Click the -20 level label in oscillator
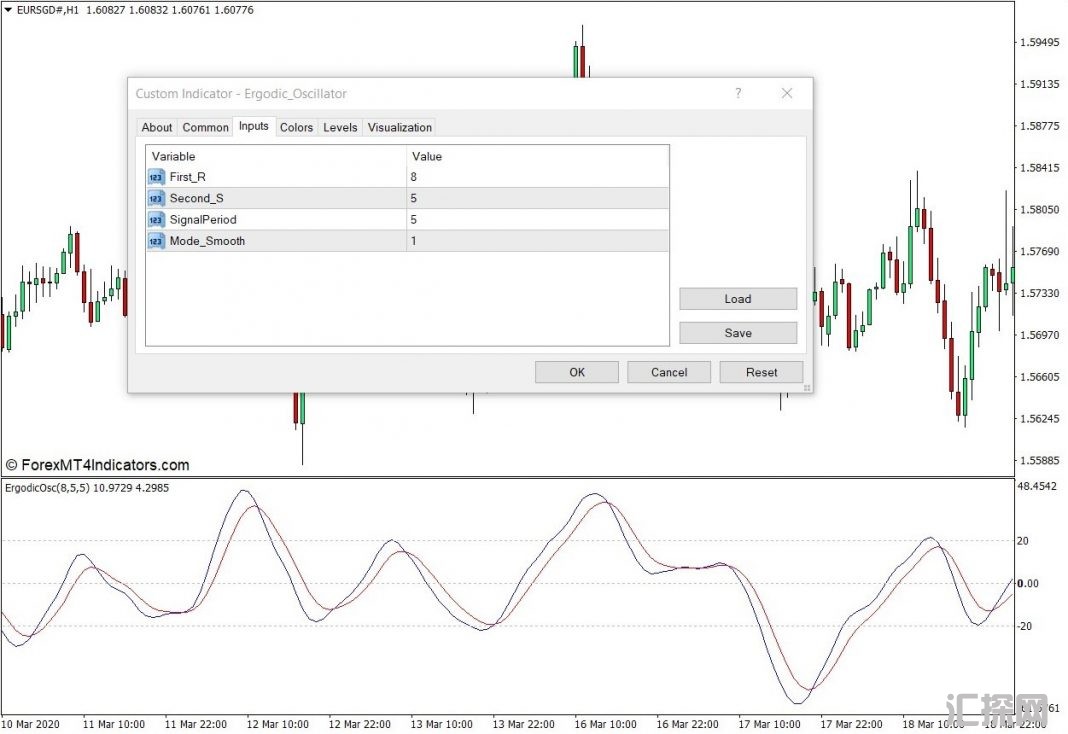This screenshot has width=1068, height=734. (1024, 626)
